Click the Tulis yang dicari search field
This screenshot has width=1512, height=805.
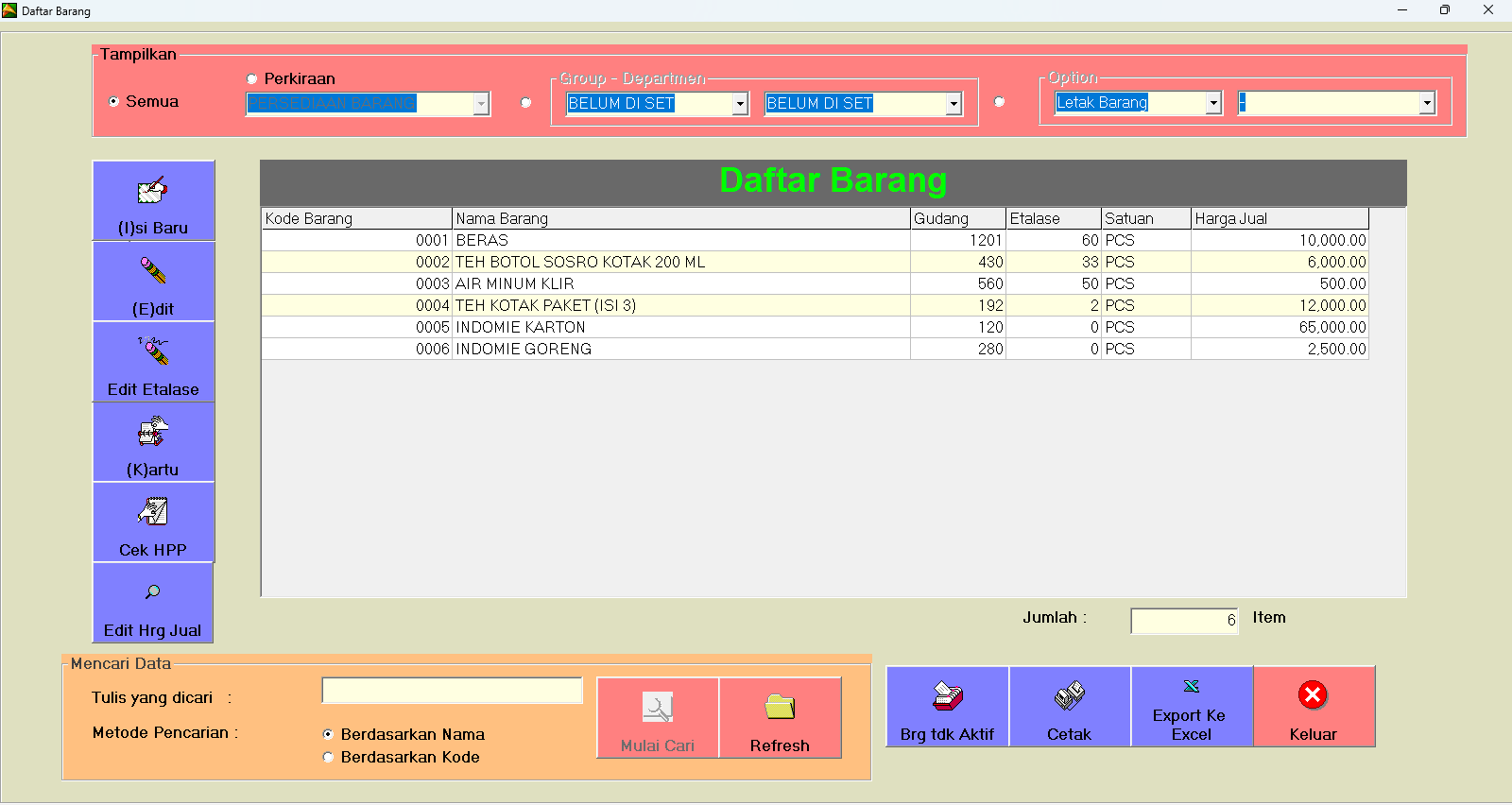tap(452, 691)
